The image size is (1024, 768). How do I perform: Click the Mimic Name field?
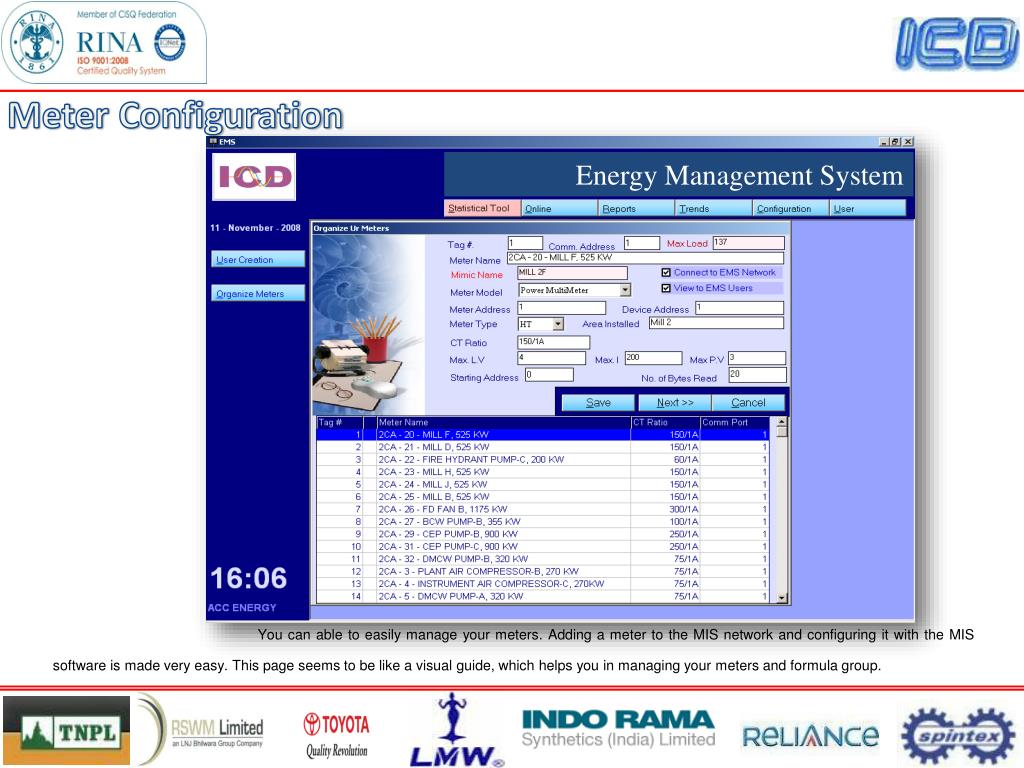(572, 273)
